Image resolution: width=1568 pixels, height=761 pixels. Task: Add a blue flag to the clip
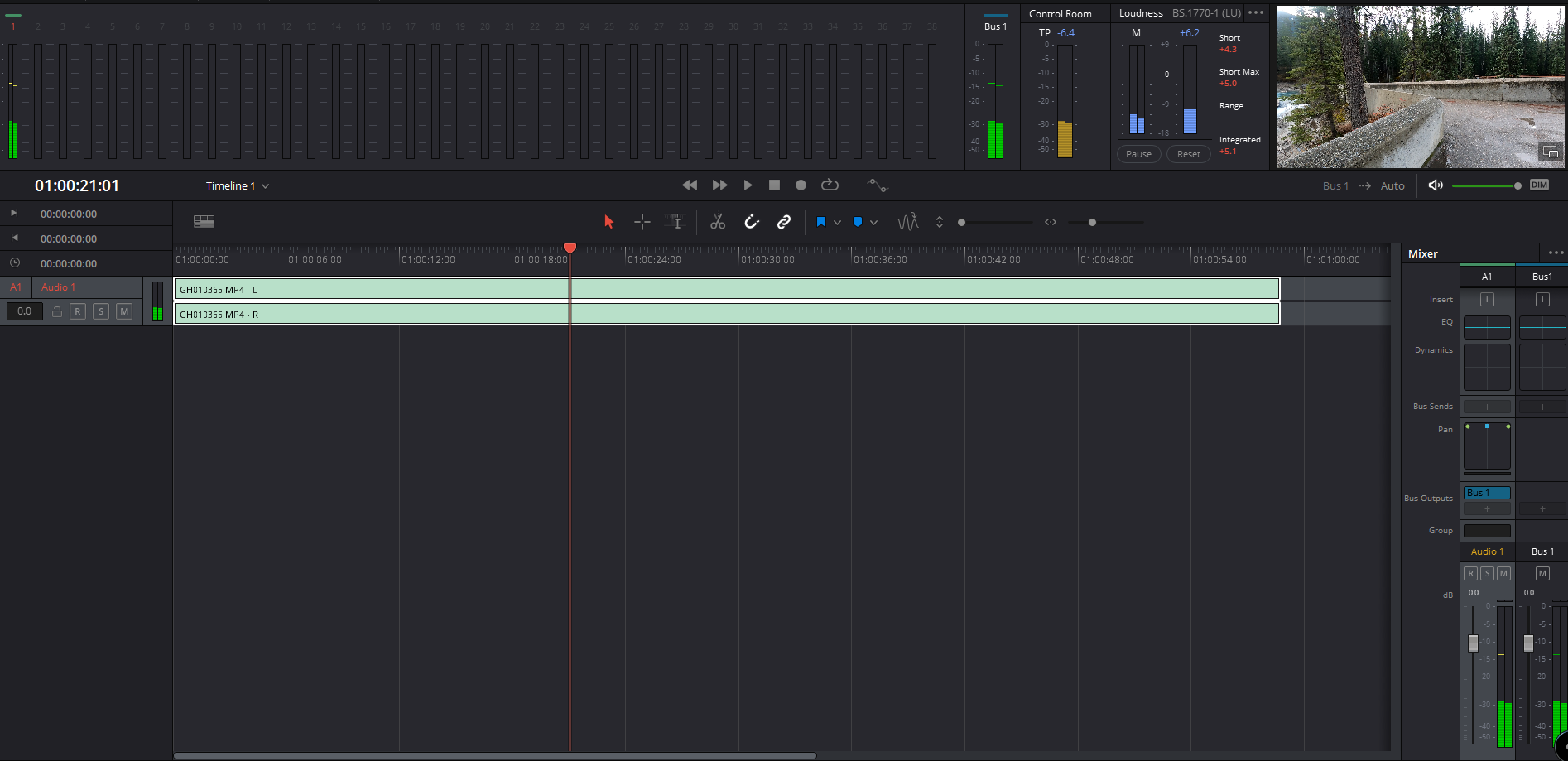[x=821, y=222]
